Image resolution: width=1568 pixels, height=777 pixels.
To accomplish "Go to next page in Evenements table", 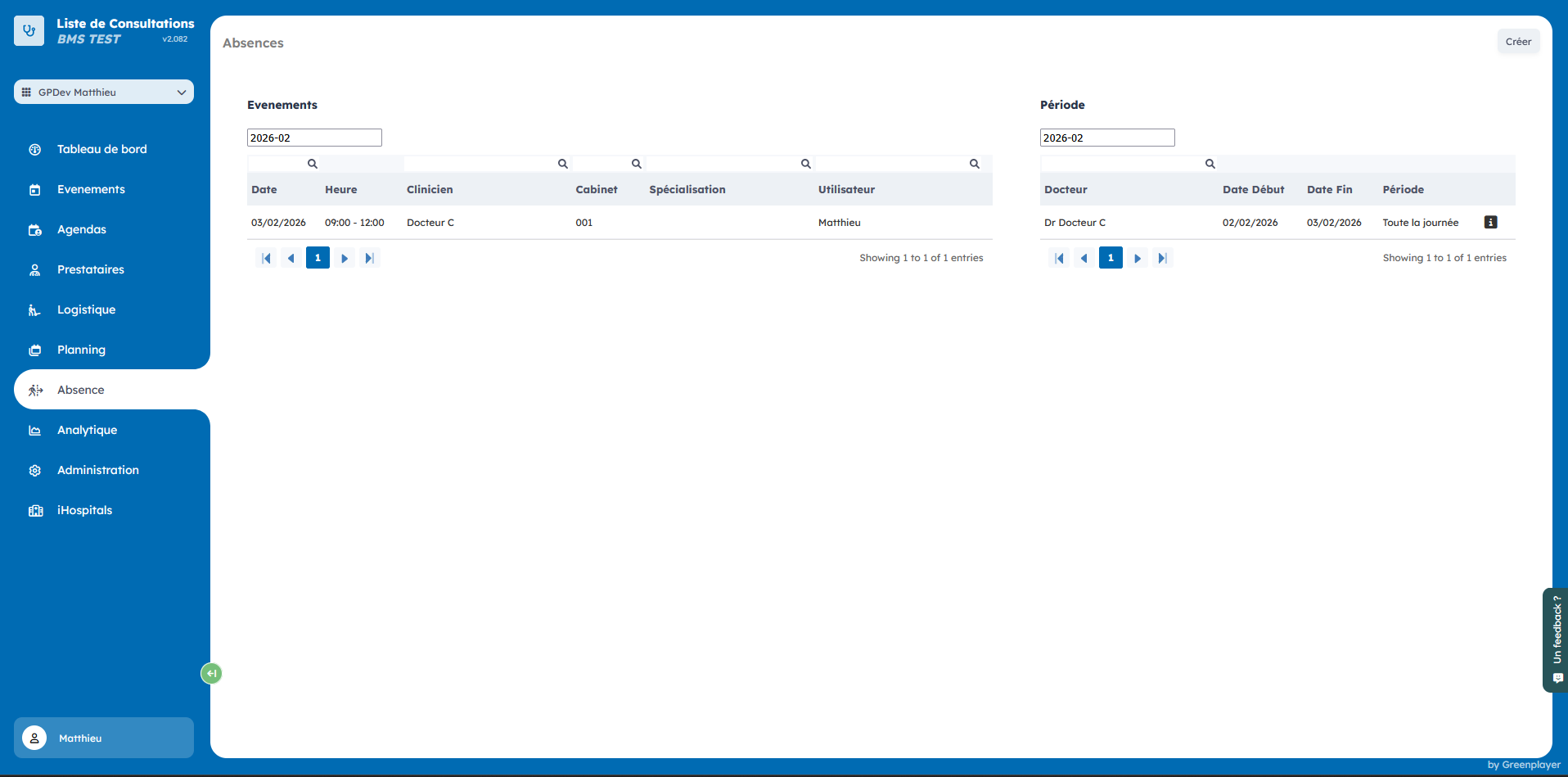I will 345,258.
